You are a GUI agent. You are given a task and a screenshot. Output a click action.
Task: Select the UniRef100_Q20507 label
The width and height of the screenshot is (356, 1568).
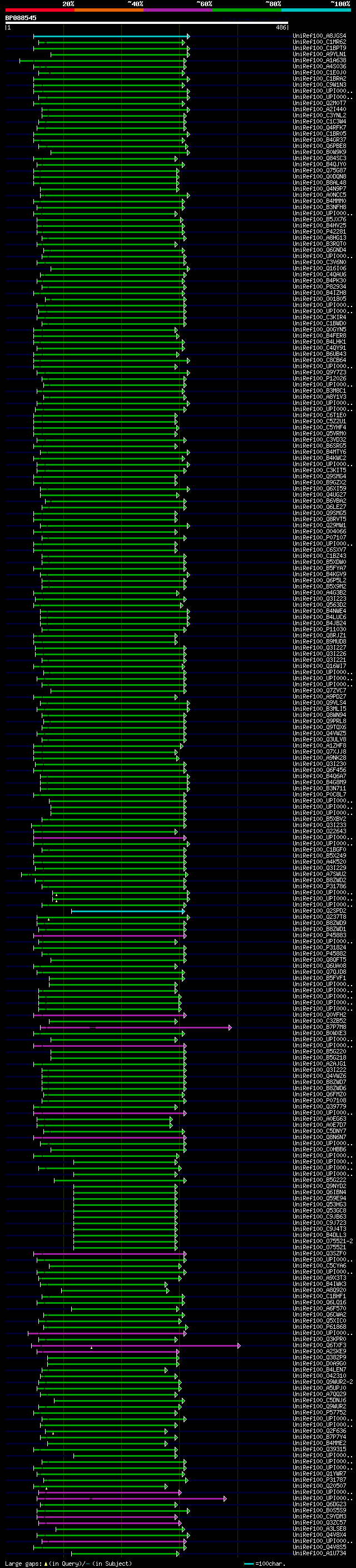point(319,1486)
